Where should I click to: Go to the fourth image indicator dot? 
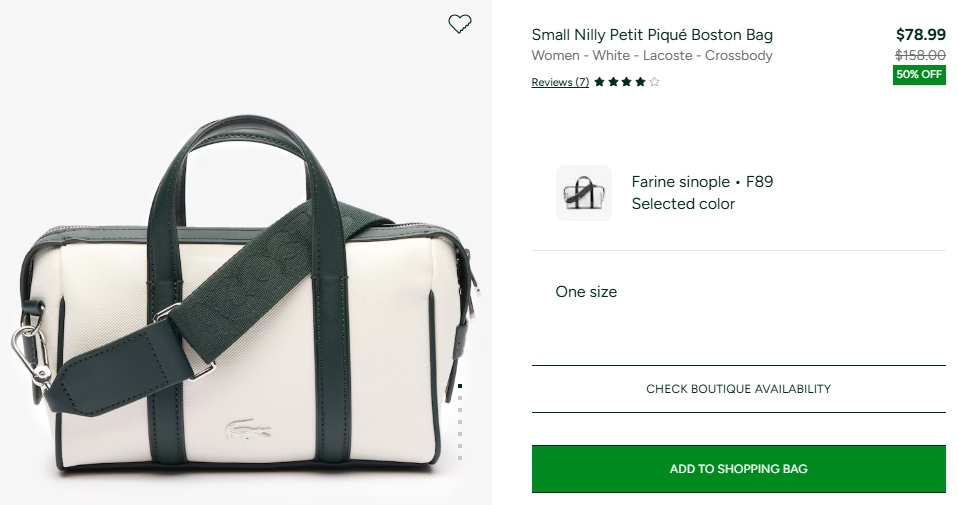(x=460, y=421)
